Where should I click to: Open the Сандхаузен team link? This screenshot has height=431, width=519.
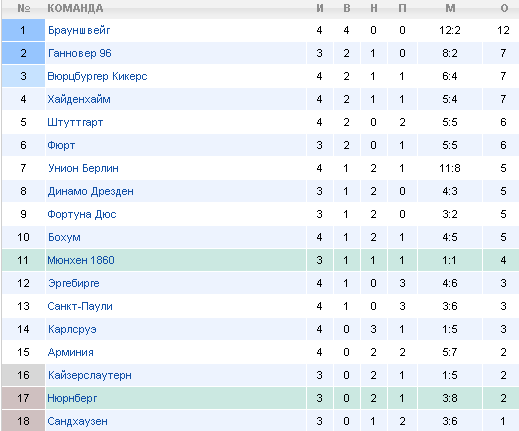click(77, 421)
